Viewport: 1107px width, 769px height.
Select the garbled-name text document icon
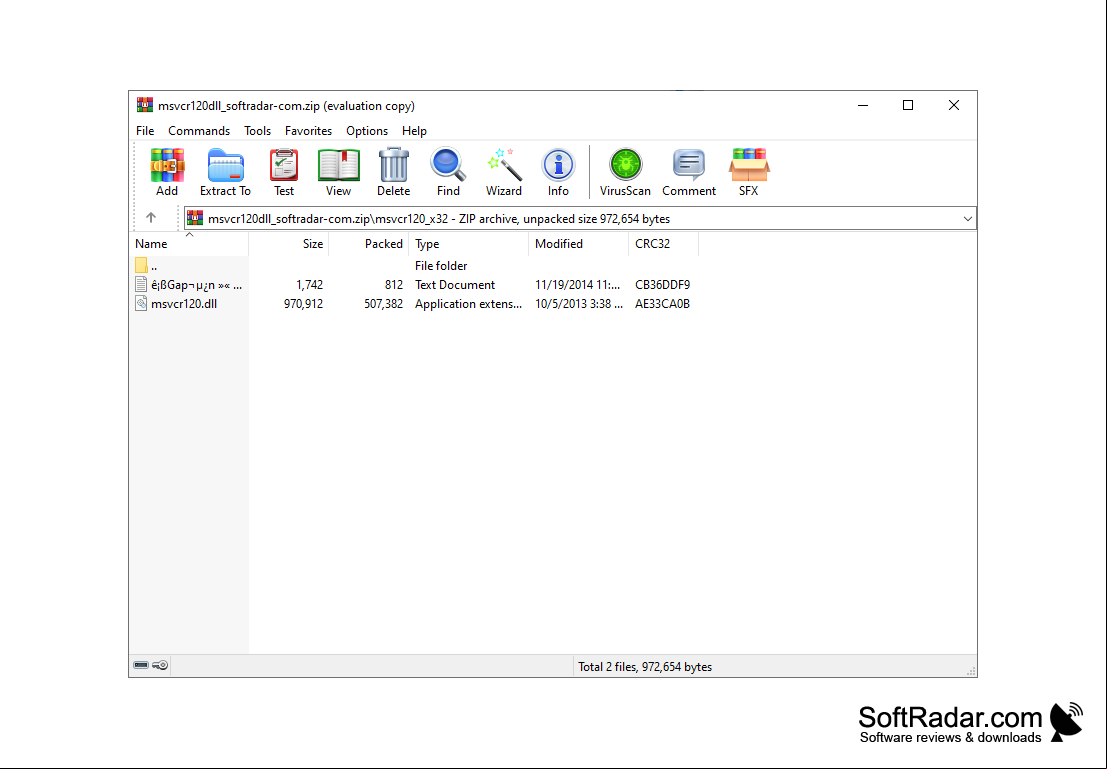coord(141,285)
